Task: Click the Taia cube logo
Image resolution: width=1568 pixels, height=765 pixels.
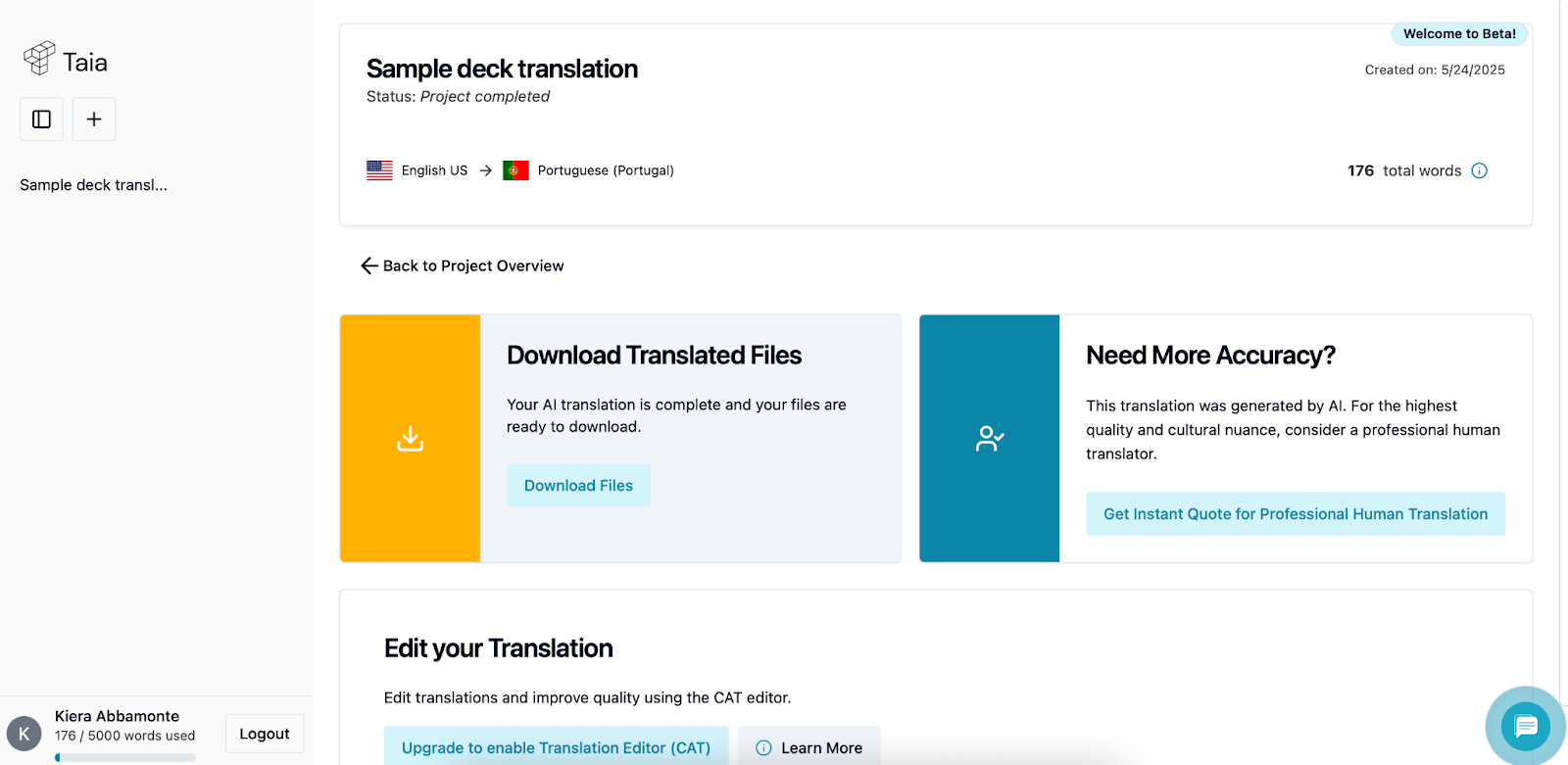Action: [39, 59]
